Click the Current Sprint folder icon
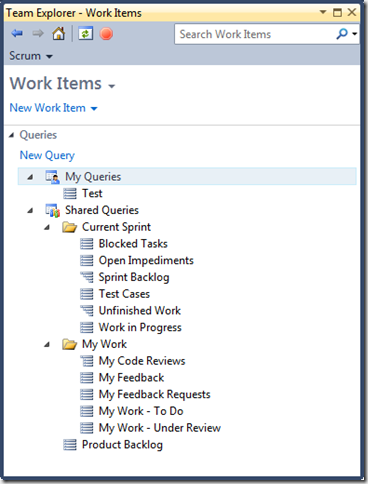This screenshot has width=368, height=484. (x=69, y=227)
